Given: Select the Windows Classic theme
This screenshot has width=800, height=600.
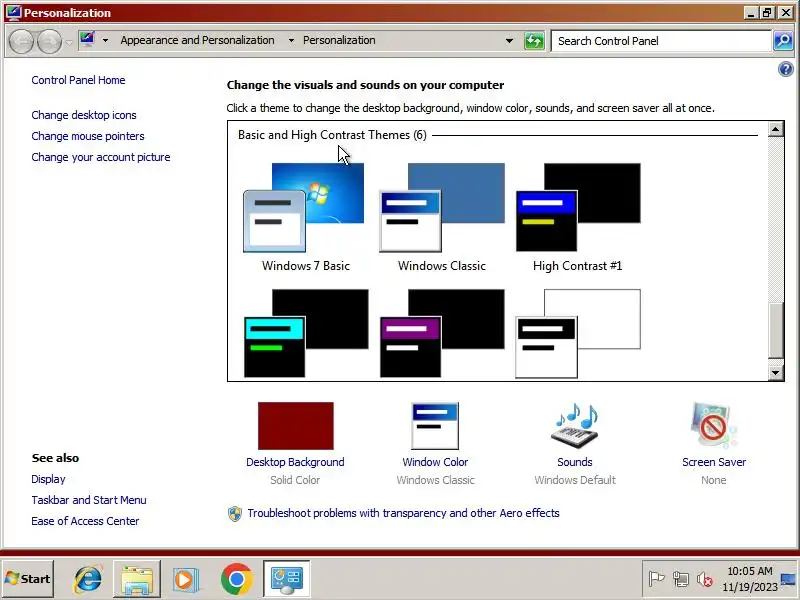Looking at the screenshot, I should pos(441,218).
